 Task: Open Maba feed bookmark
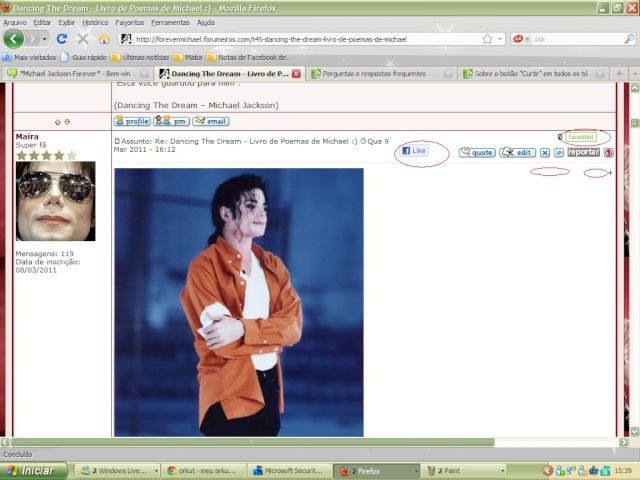pos(188,57)
